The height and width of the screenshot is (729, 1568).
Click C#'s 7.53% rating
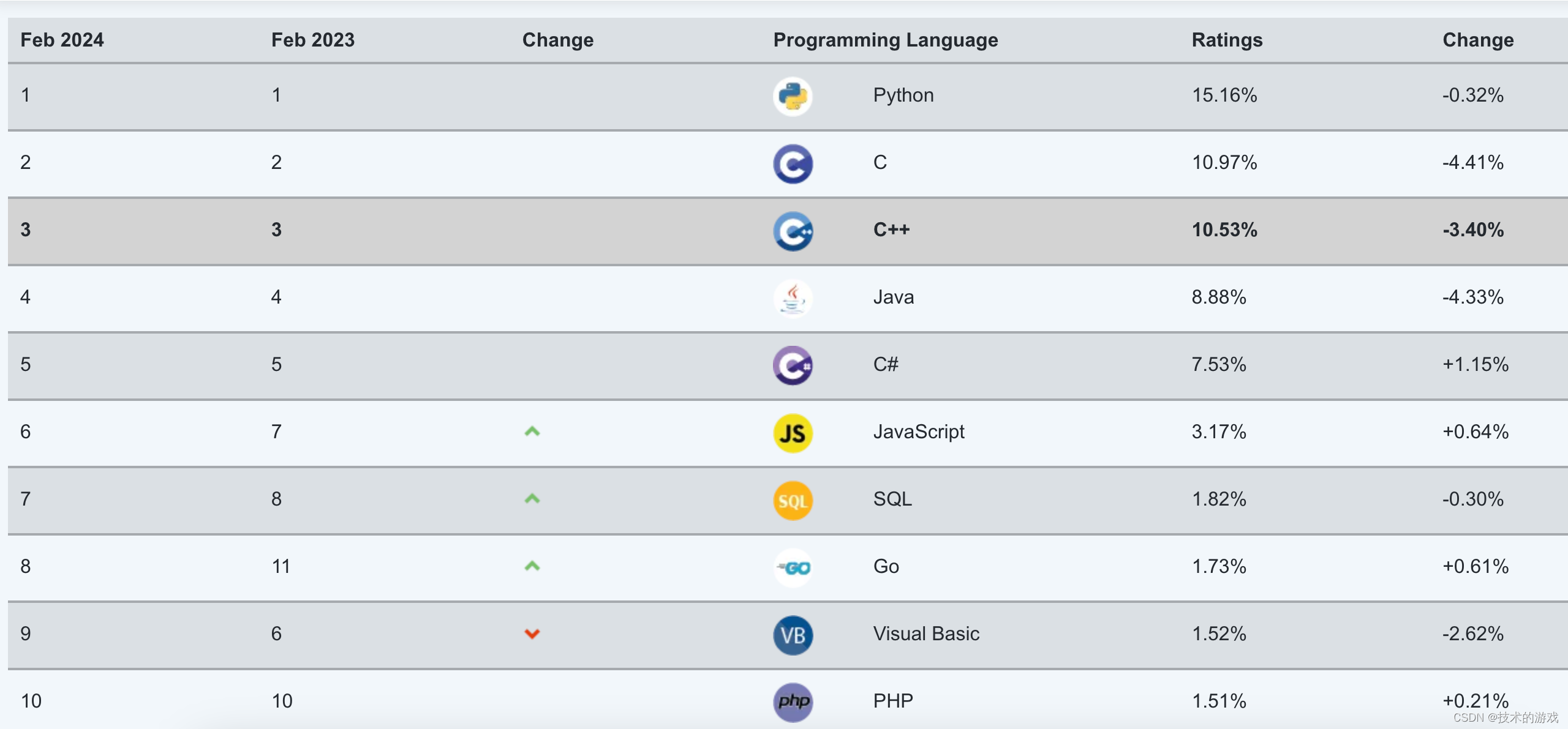pos(1219,364)
